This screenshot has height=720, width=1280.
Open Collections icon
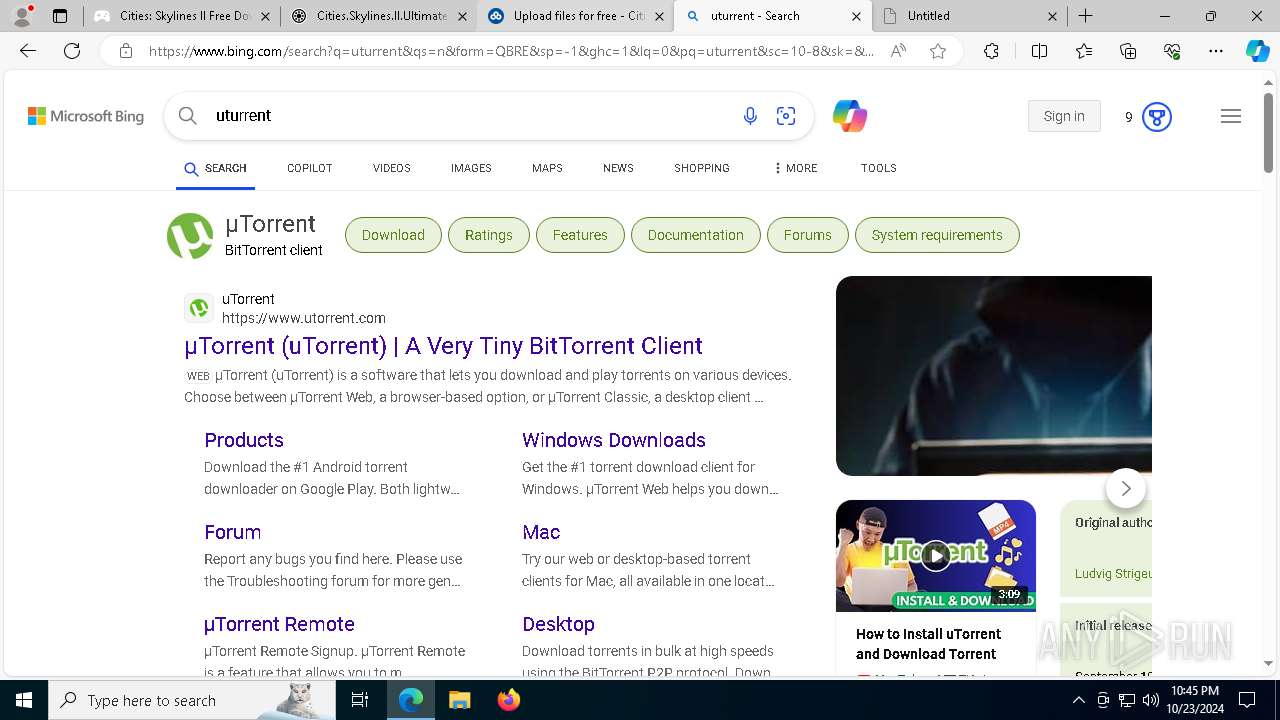tap(1128, 51)
